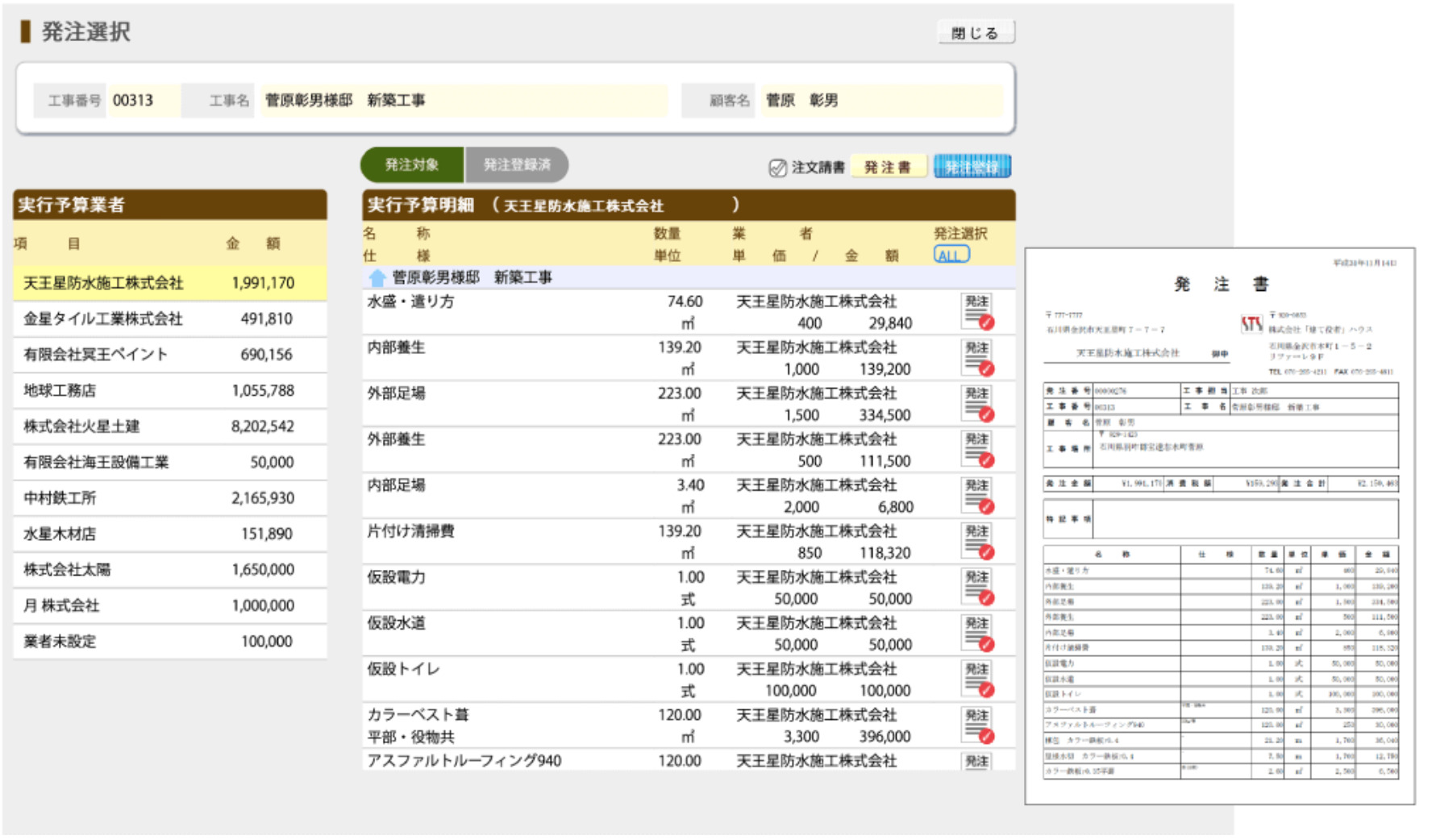
Task: Click the 発注 icon for 仮設トイレ row
Action: point(977,679)
